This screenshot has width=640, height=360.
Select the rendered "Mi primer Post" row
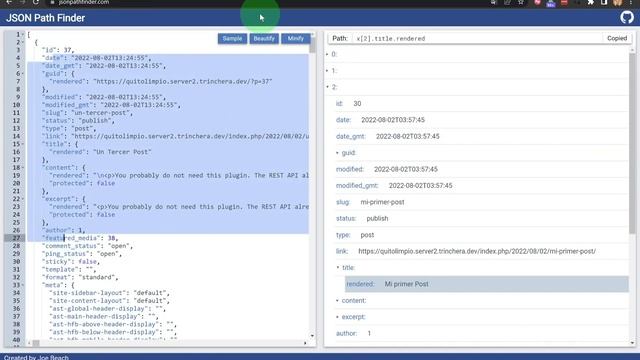[487, 284]
